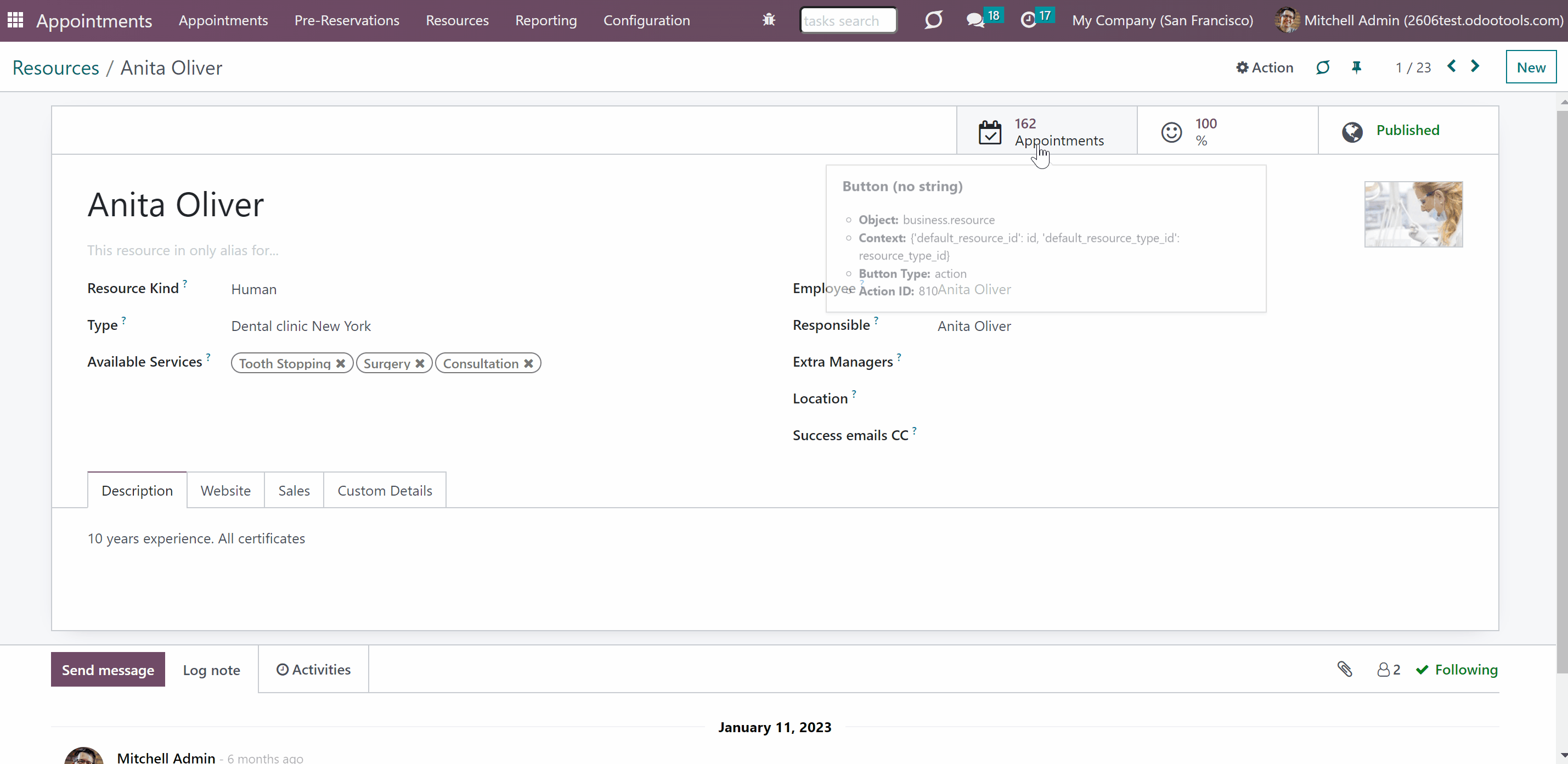Click the Location field
The height and width of the screenshot is (764, 1568).
click(1199, 399)
